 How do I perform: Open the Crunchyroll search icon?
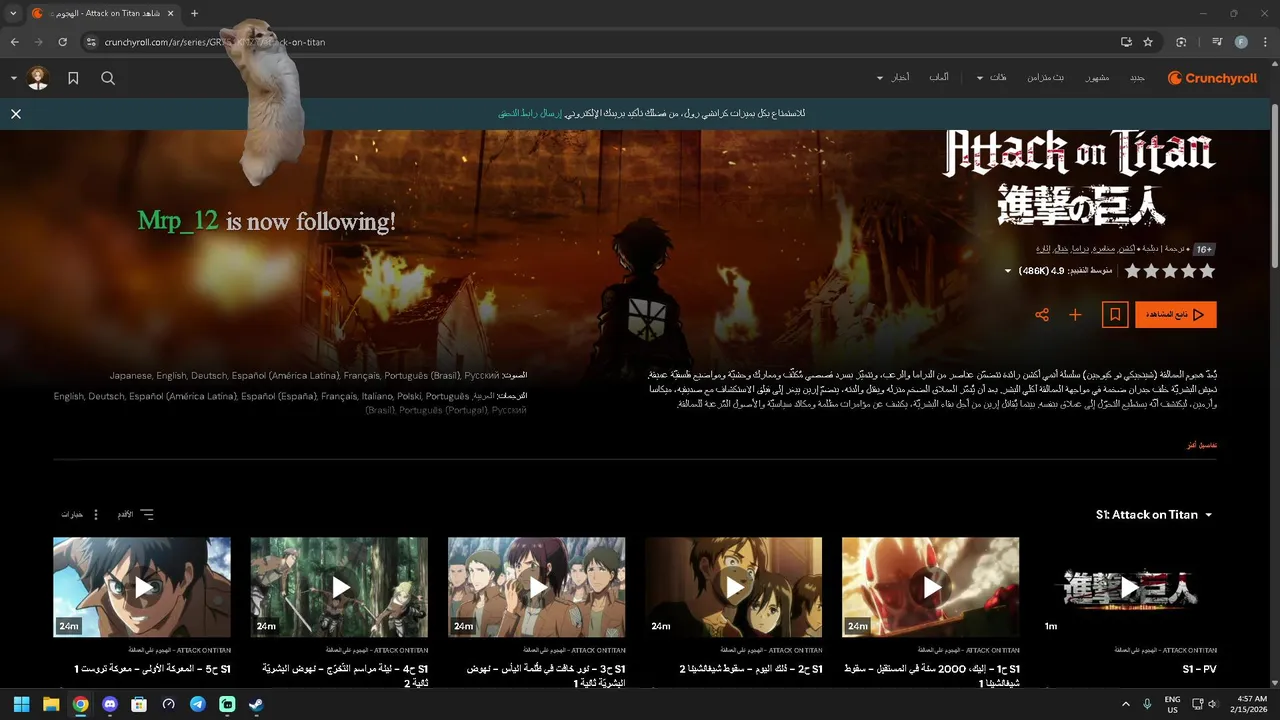108,78
